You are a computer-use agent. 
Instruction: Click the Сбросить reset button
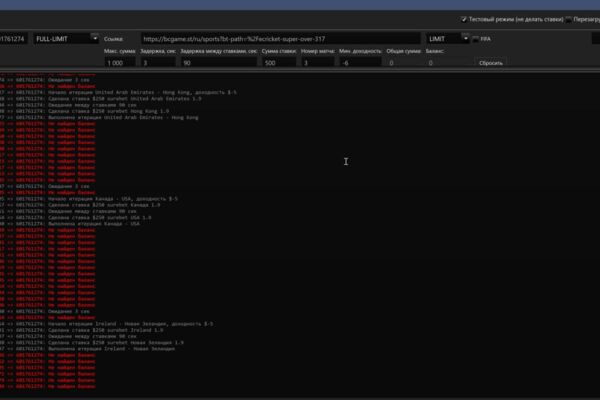(x=491, y=63)
